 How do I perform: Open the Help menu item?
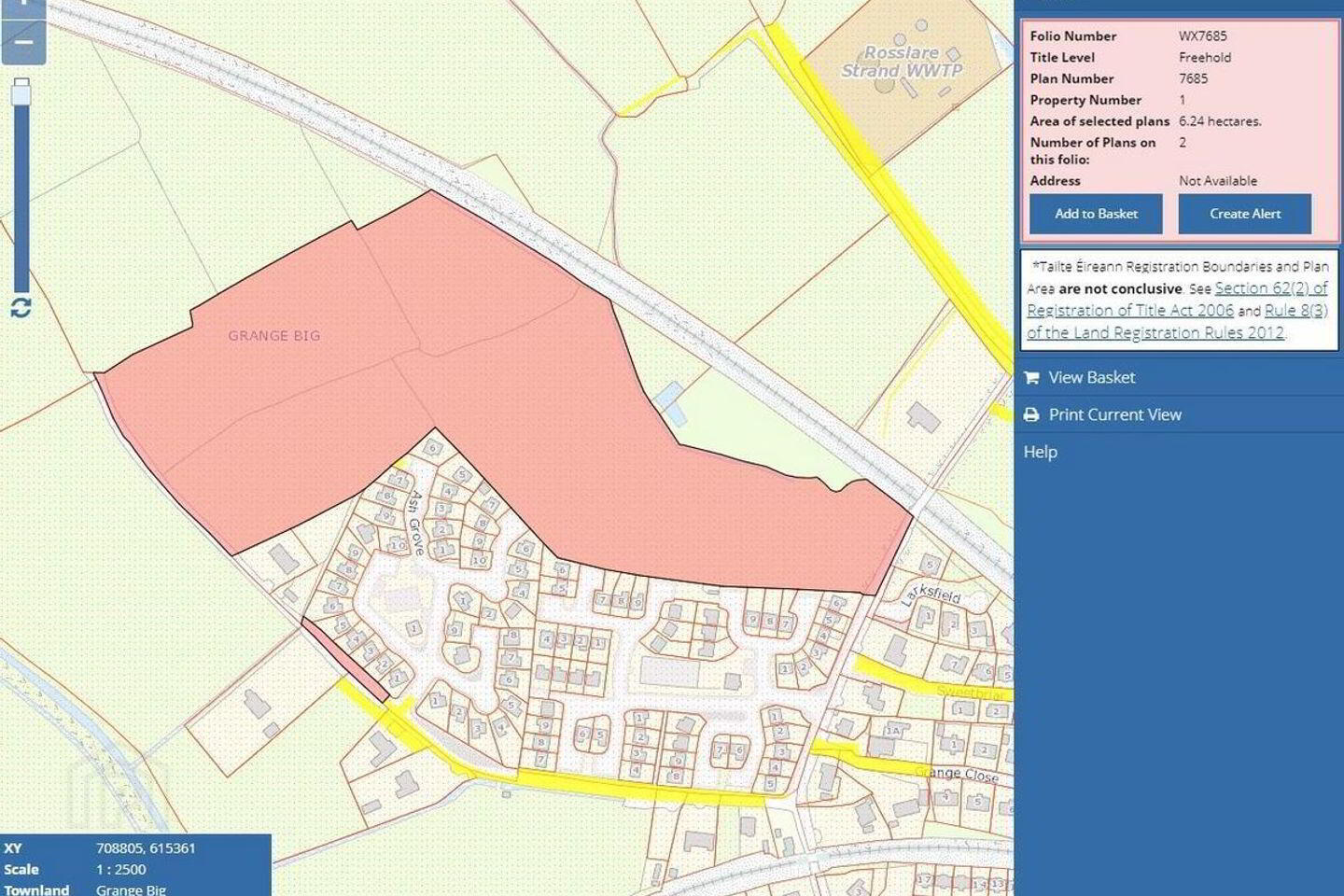pos(1041,452)
